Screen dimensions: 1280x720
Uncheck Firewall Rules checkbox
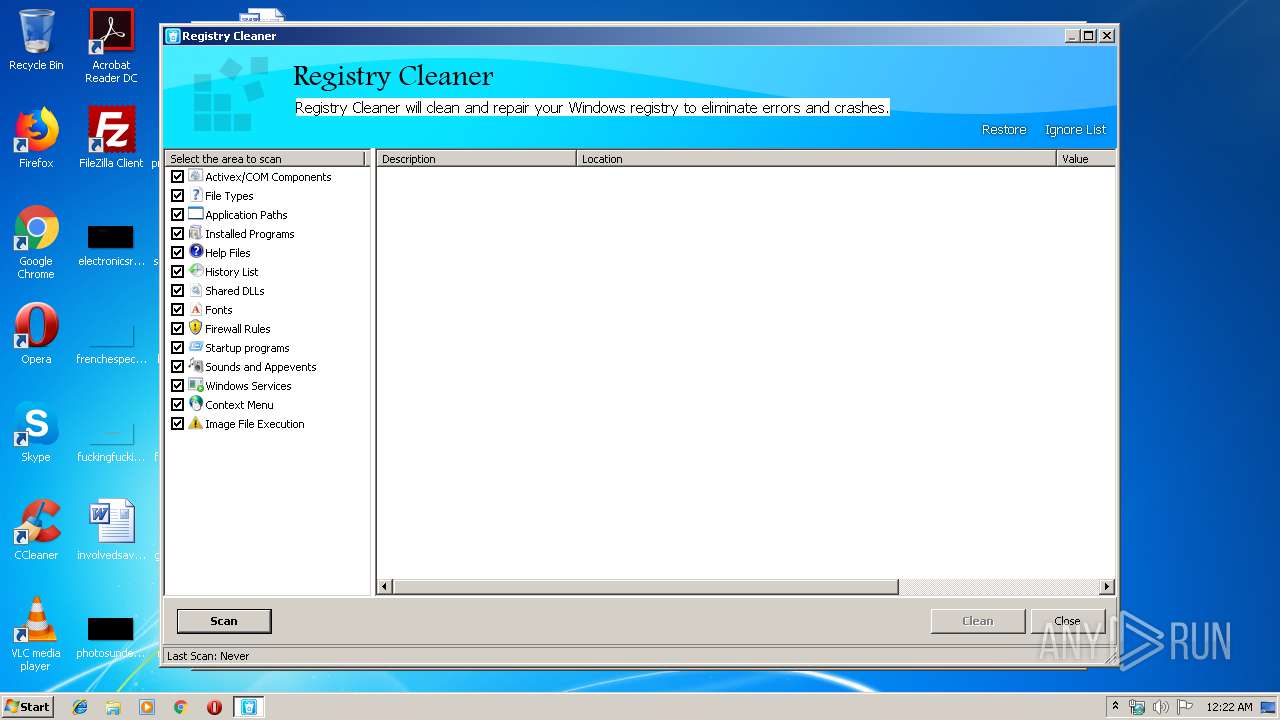(x=177, y=328)
